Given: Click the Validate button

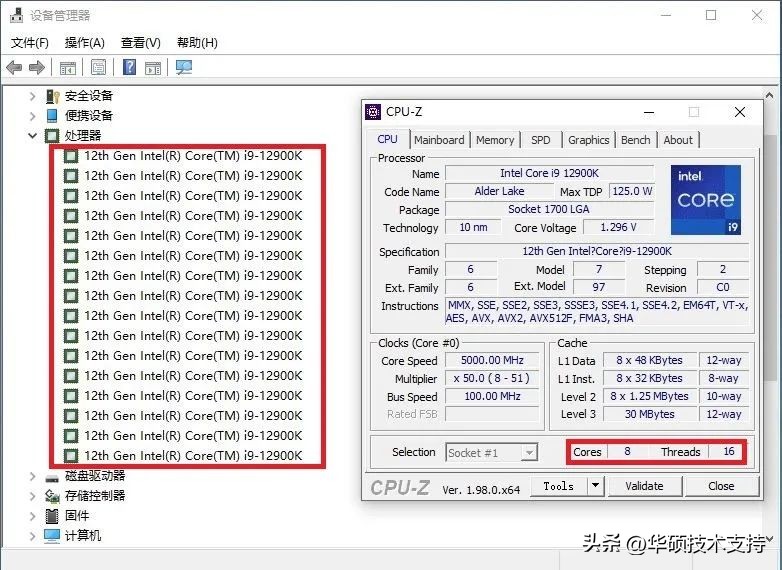Looking at the screenshot, I should click(644, 486).
